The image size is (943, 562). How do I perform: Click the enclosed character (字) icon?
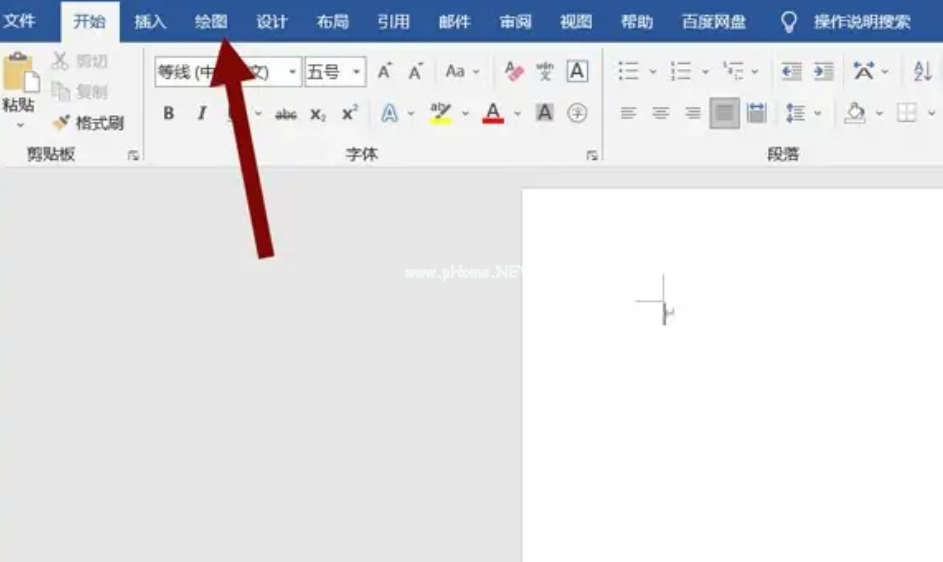click(577, 113)
